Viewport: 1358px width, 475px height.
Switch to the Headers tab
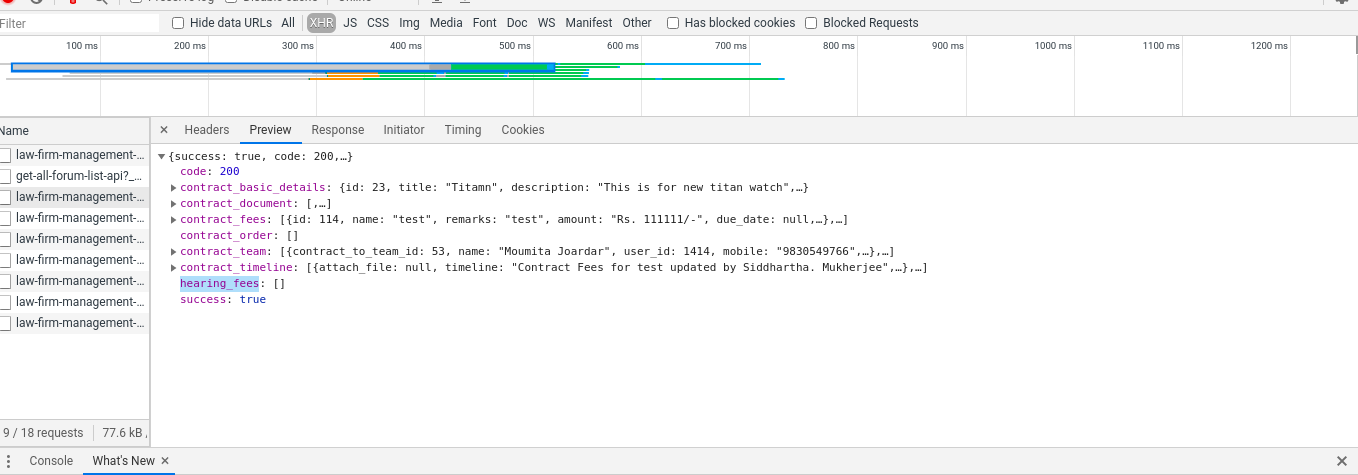[x=206, y=130]
